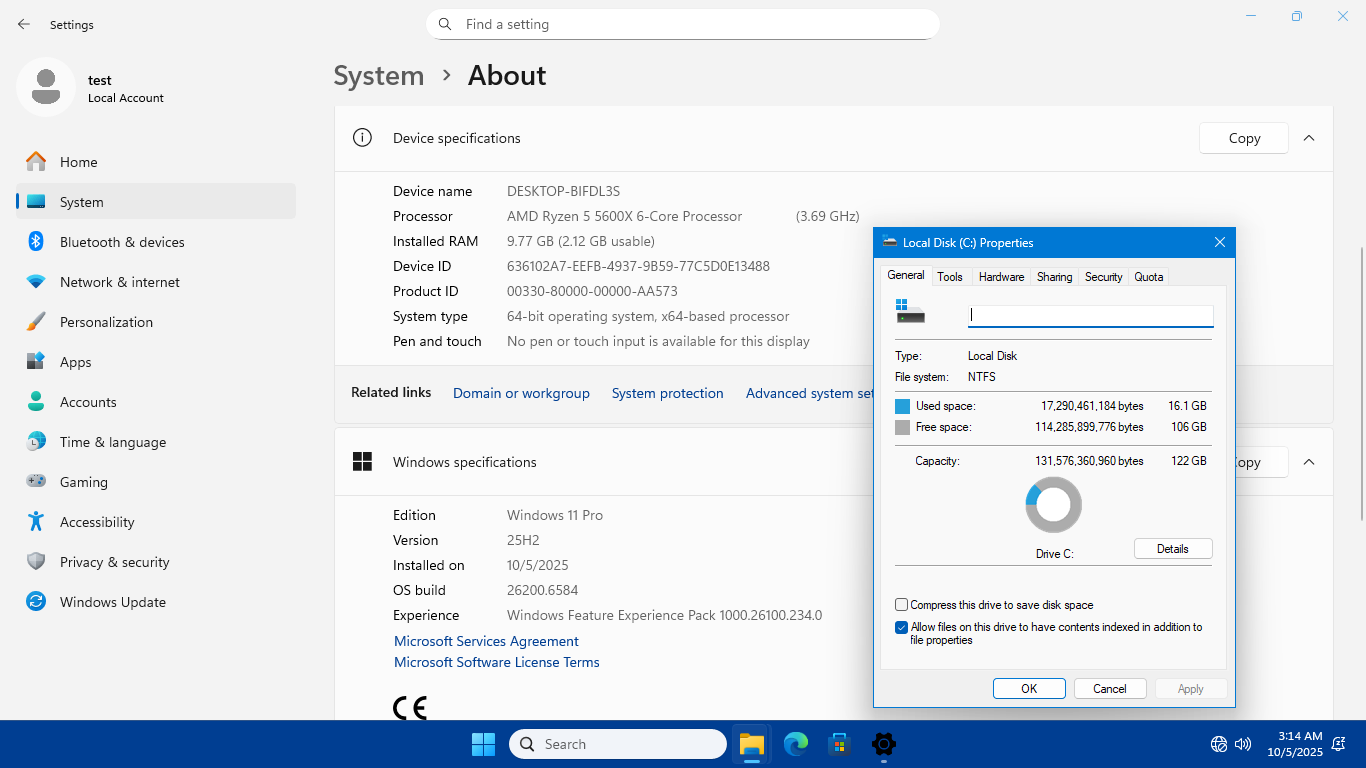This screenshot has width=1366, height=768.
Task: Go to Accessibility settings icon
Action: point(36,522)
